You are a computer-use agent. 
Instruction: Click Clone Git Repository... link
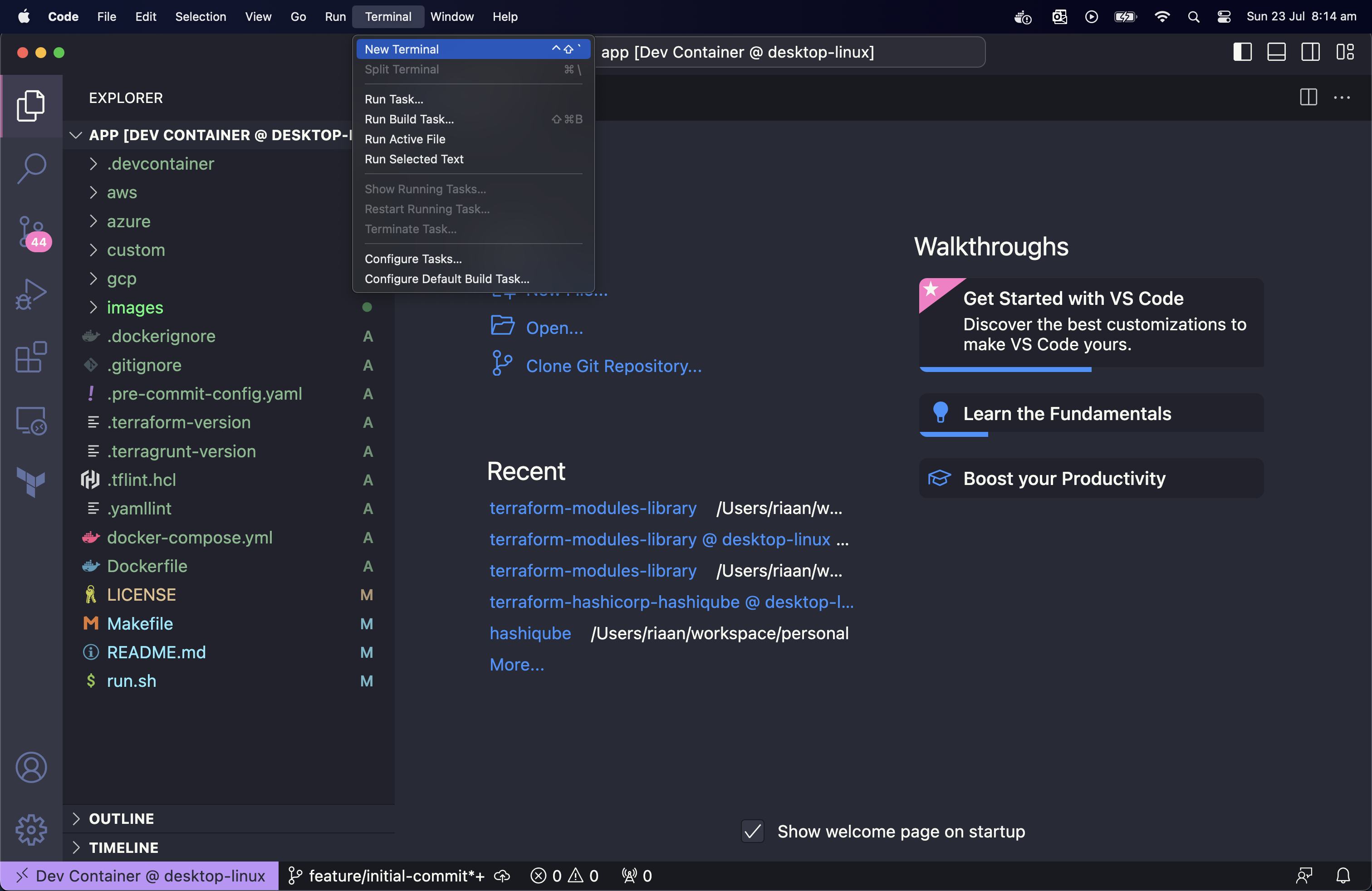[614, 366]
